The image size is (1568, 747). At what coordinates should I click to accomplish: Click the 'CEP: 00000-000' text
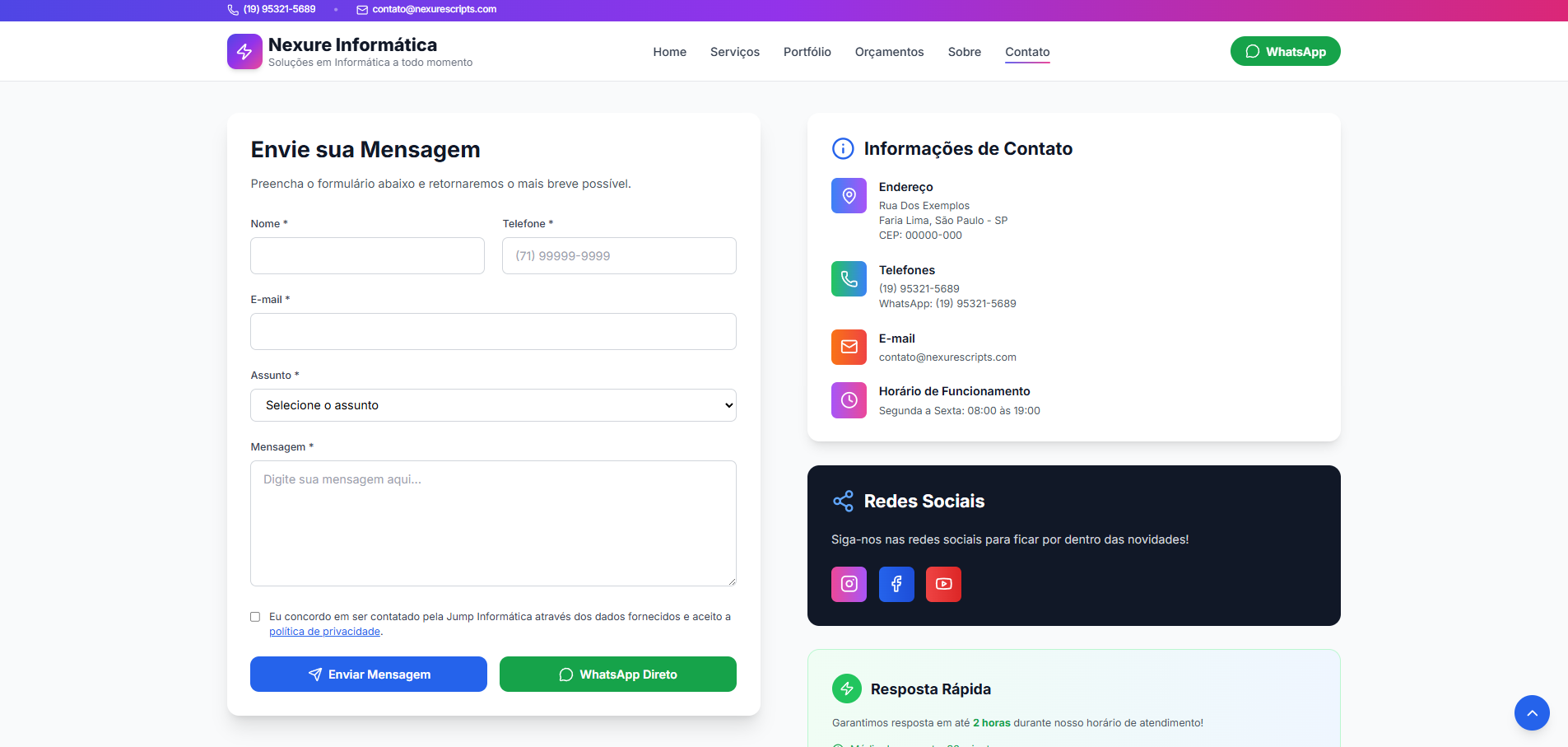point(920,236)
